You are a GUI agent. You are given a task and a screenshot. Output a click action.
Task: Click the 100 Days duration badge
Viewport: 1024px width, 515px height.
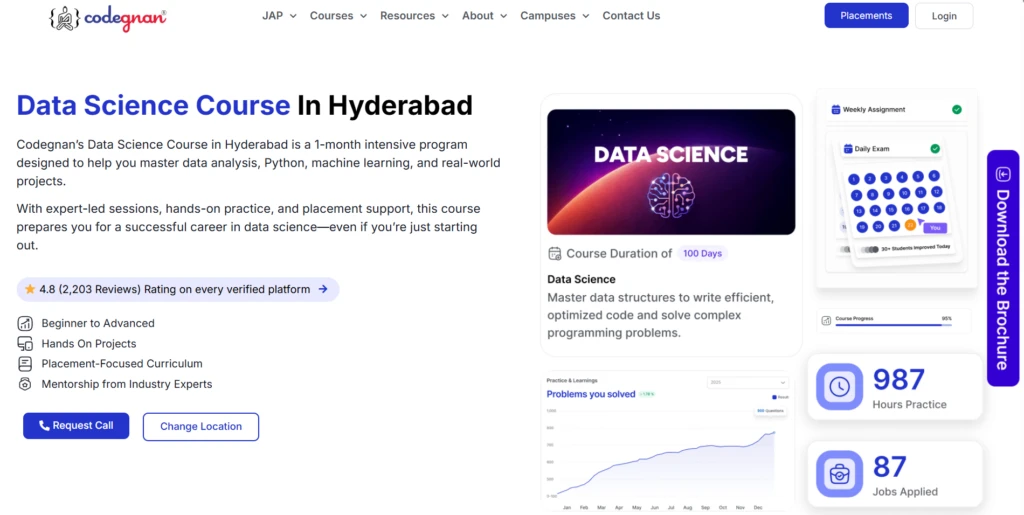pos(702,253)
